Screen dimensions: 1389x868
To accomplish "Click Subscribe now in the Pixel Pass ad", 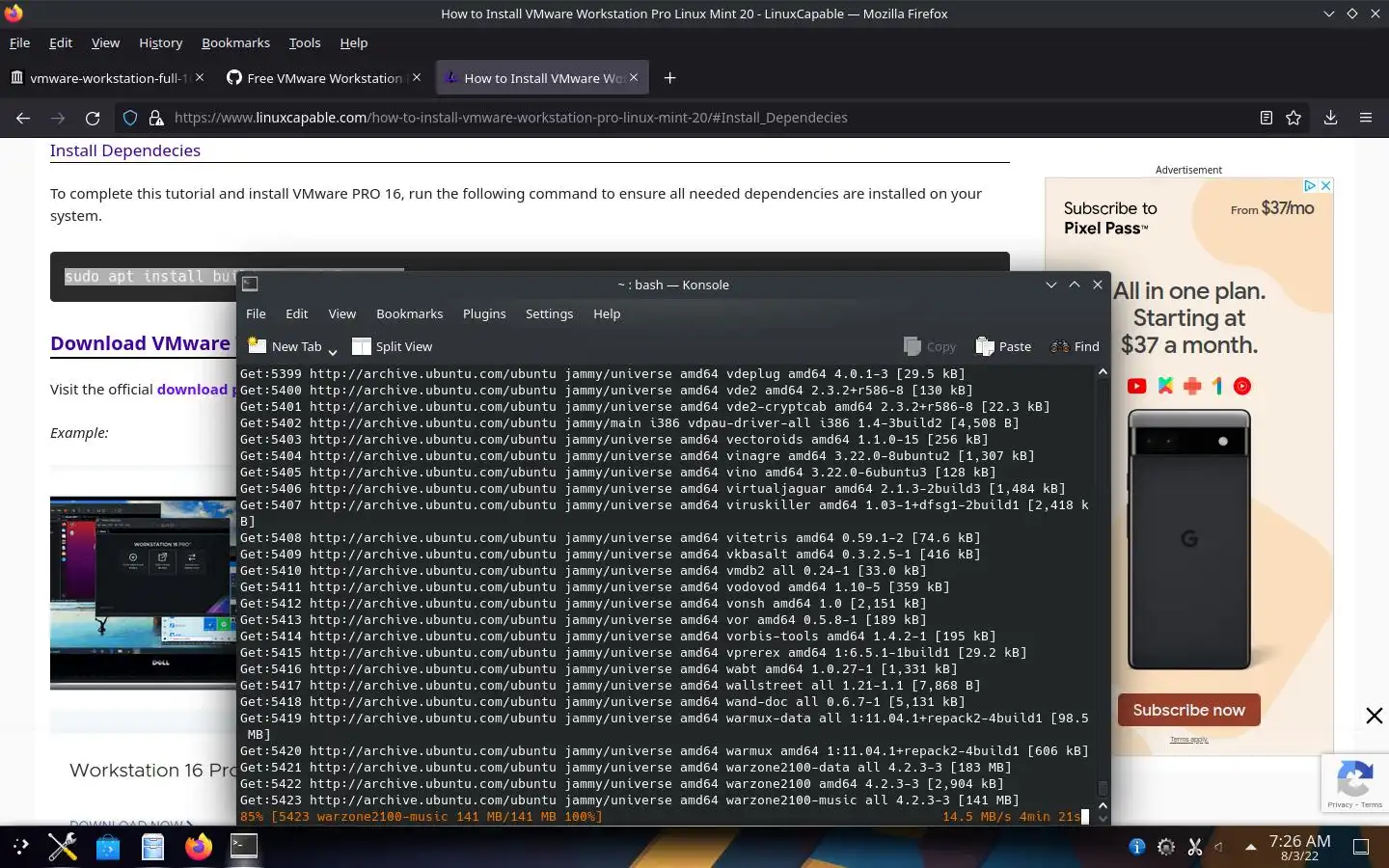I will pyautogui.click(x=1189, y=710).
